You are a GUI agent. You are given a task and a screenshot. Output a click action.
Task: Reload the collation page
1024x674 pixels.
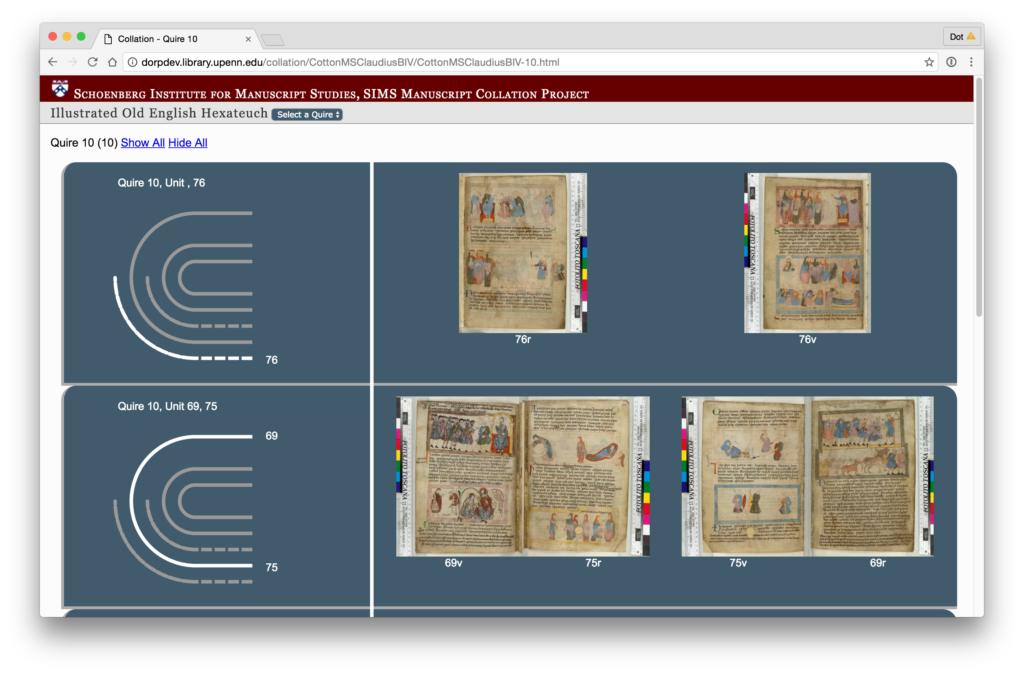click(x=93, y=62)
